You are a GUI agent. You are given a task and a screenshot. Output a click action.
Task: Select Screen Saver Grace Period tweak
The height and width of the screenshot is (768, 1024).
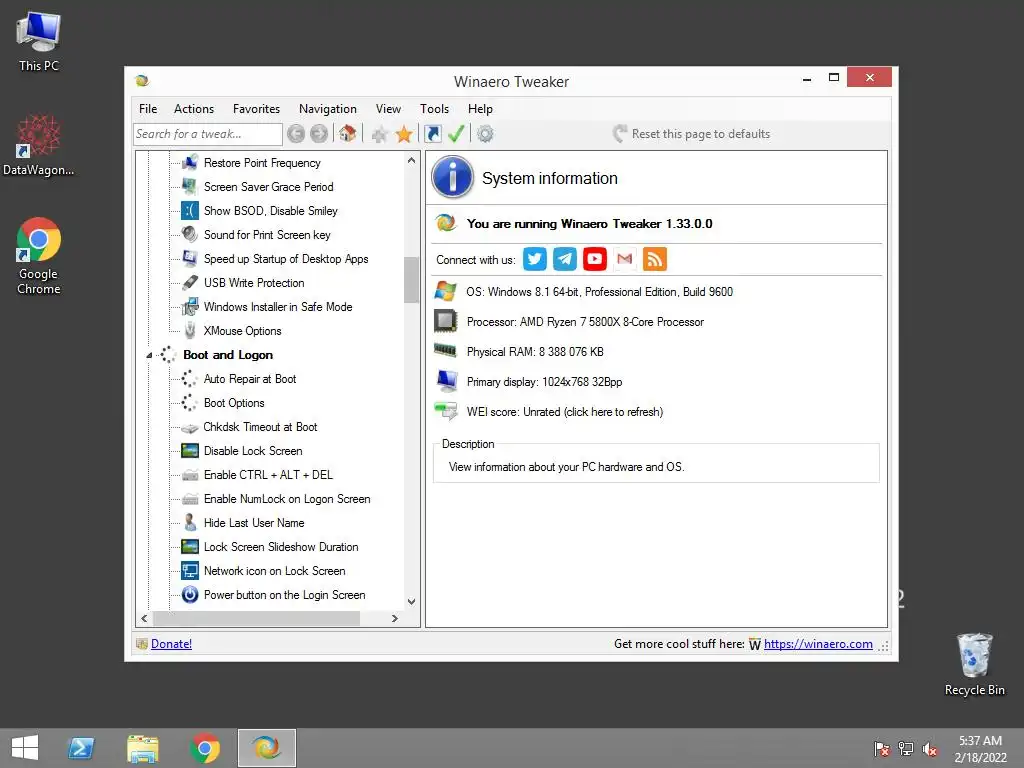point(268,187)
